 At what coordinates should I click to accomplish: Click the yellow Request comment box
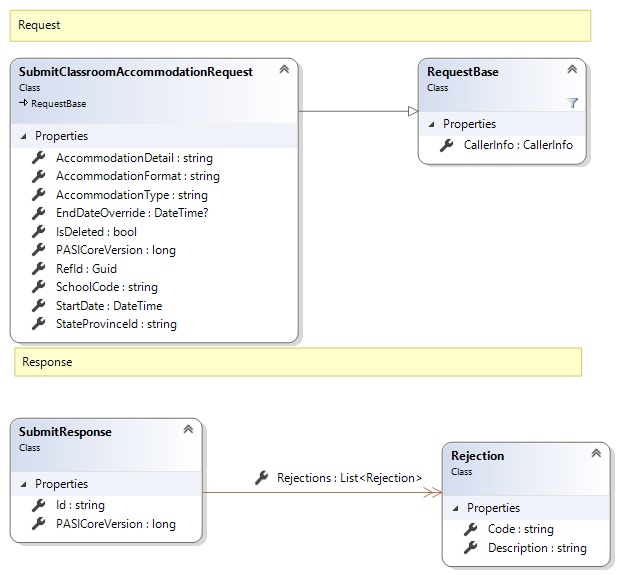(x=300, y=25)
